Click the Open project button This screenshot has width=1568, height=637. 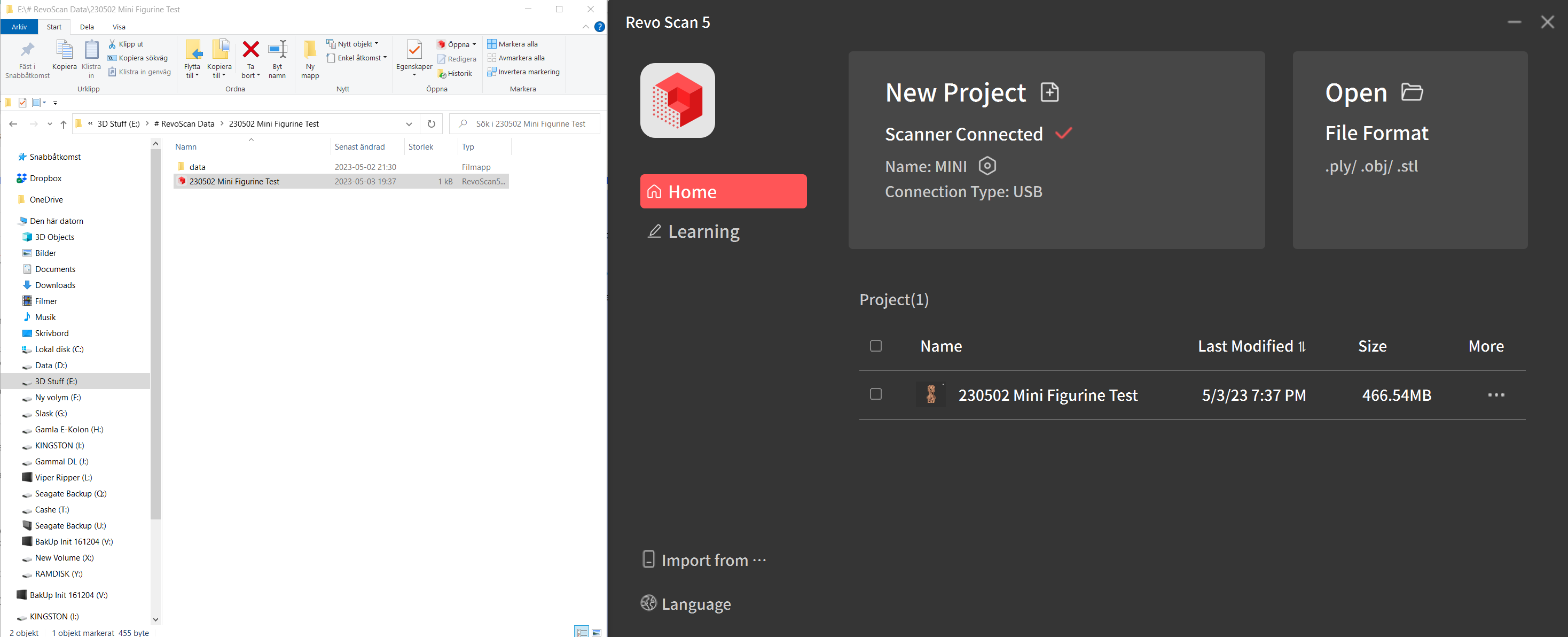click(x=1410, y=150)
